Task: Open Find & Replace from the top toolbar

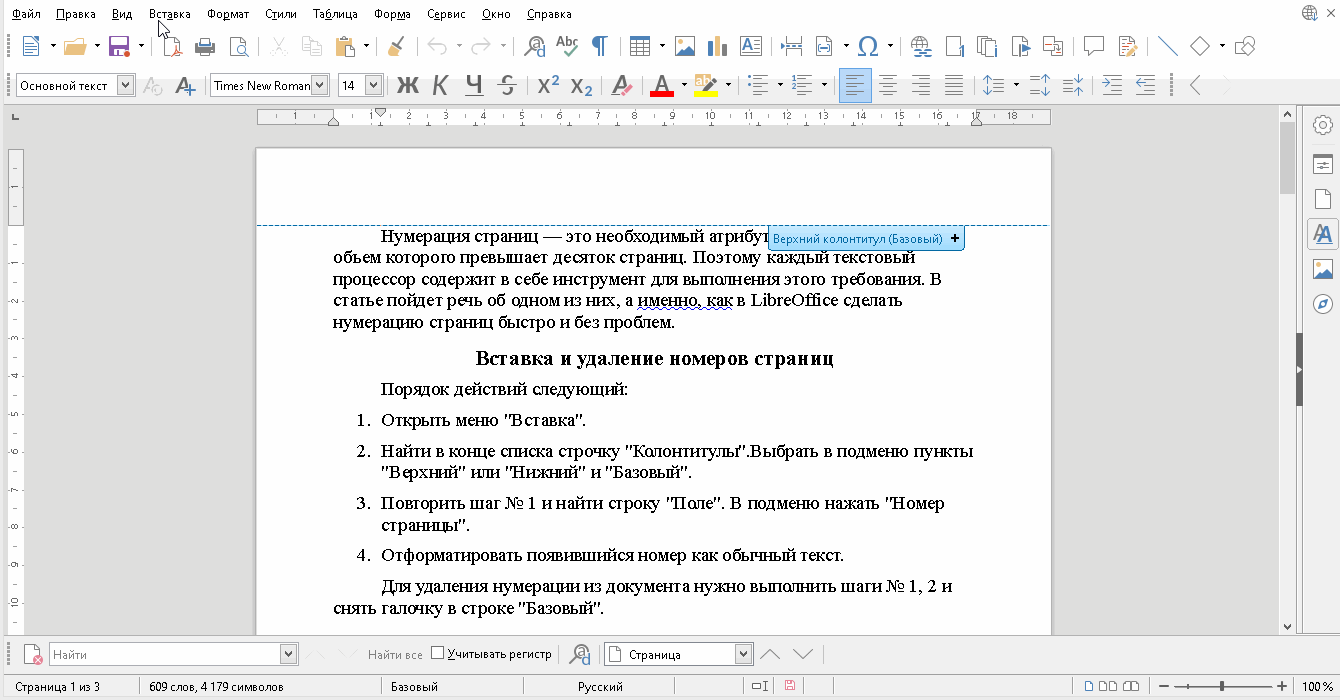Action: pos(536,46)
